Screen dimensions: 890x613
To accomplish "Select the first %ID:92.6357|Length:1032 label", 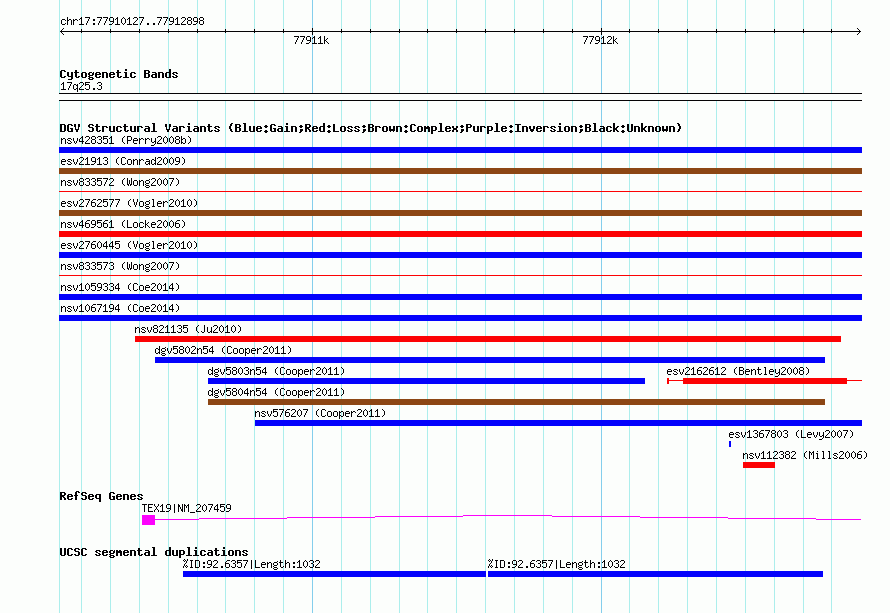I will coord(251,564).
